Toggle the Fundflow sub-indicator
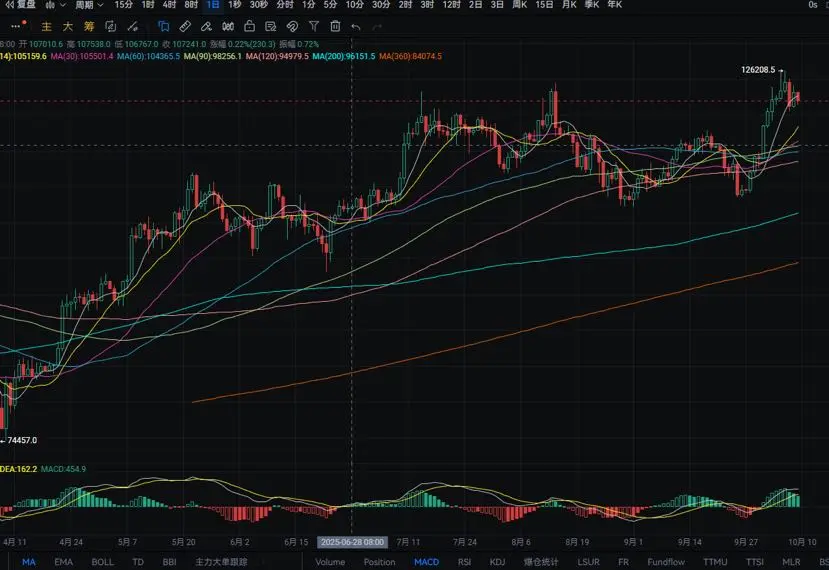Viewport: 829px width, 570px height. (x=666, y=562)
